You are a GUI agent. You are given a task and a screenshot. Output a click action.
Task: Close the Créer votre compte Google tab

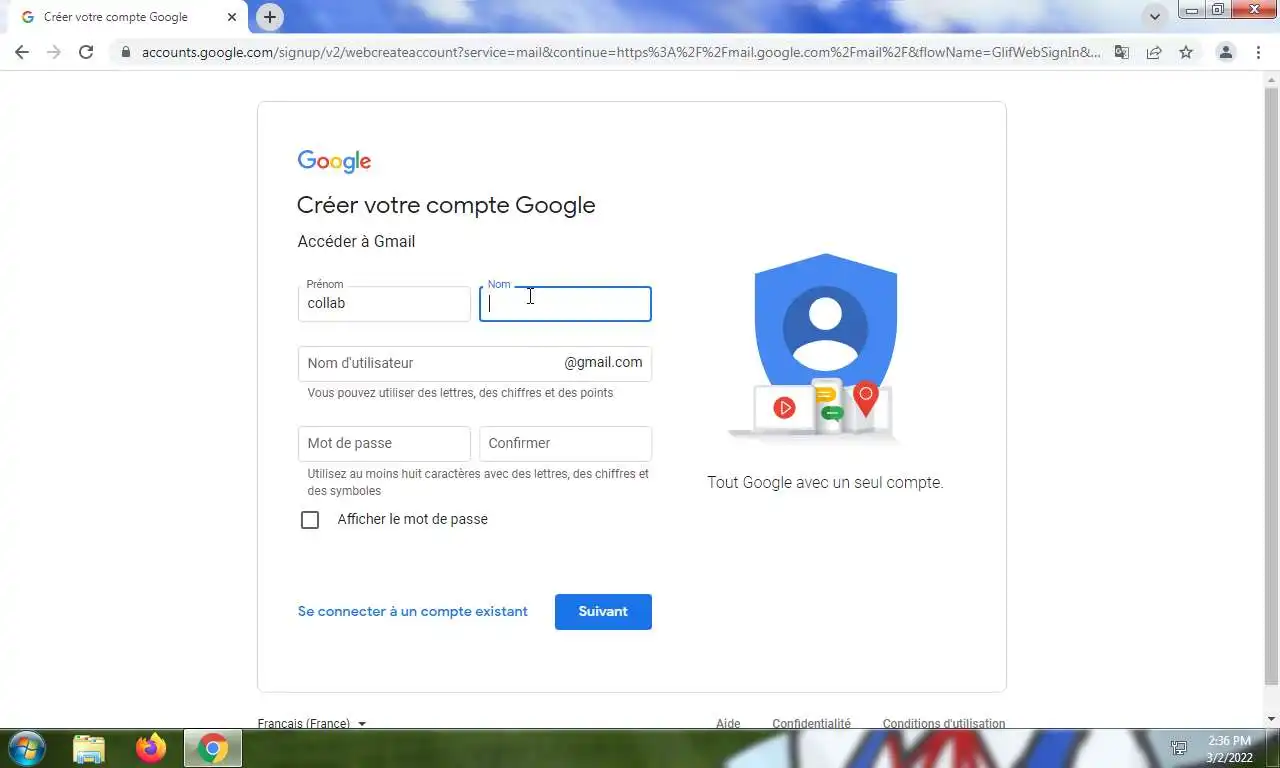pos(232,17)
